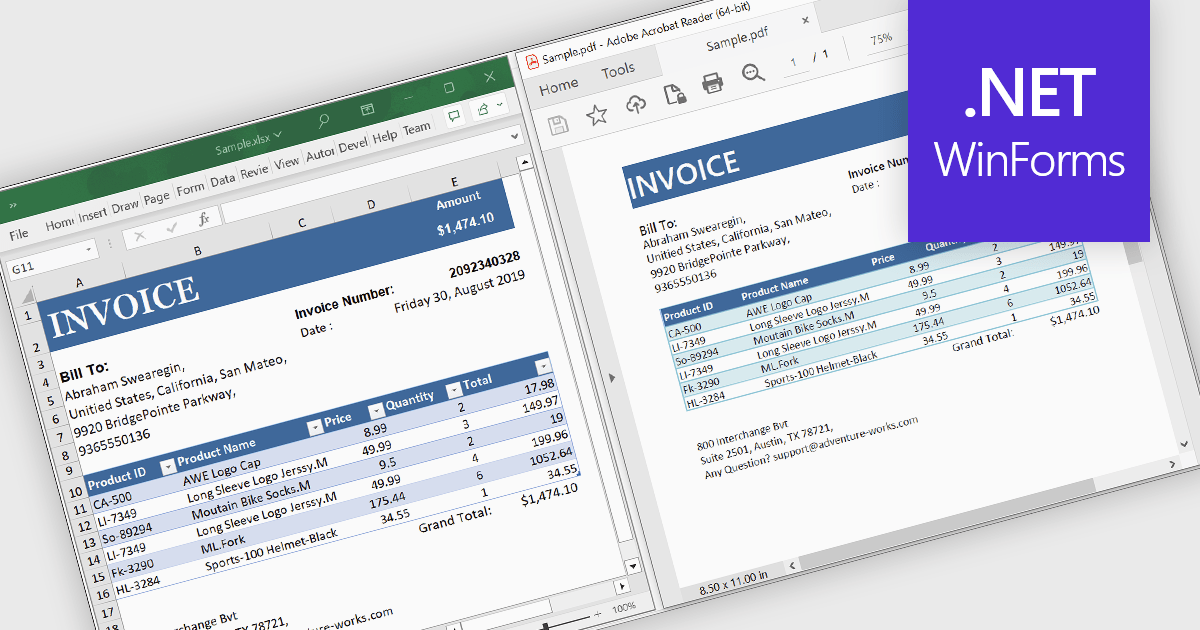Open the File menu in Excel
Image resolution: width=1200 pixels, height=630 pixels.
coord(19,234)
